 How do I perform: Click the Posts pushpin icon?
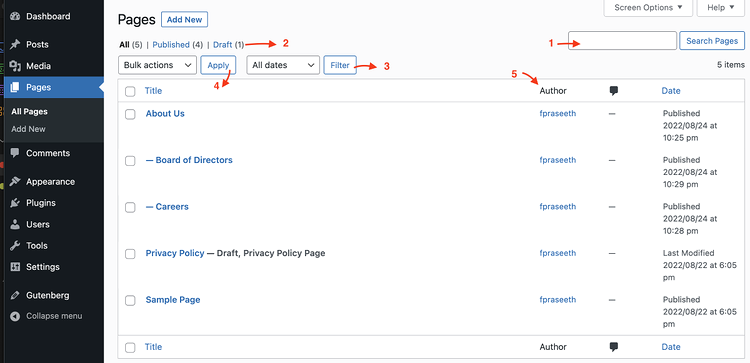[x=15, y=44]
